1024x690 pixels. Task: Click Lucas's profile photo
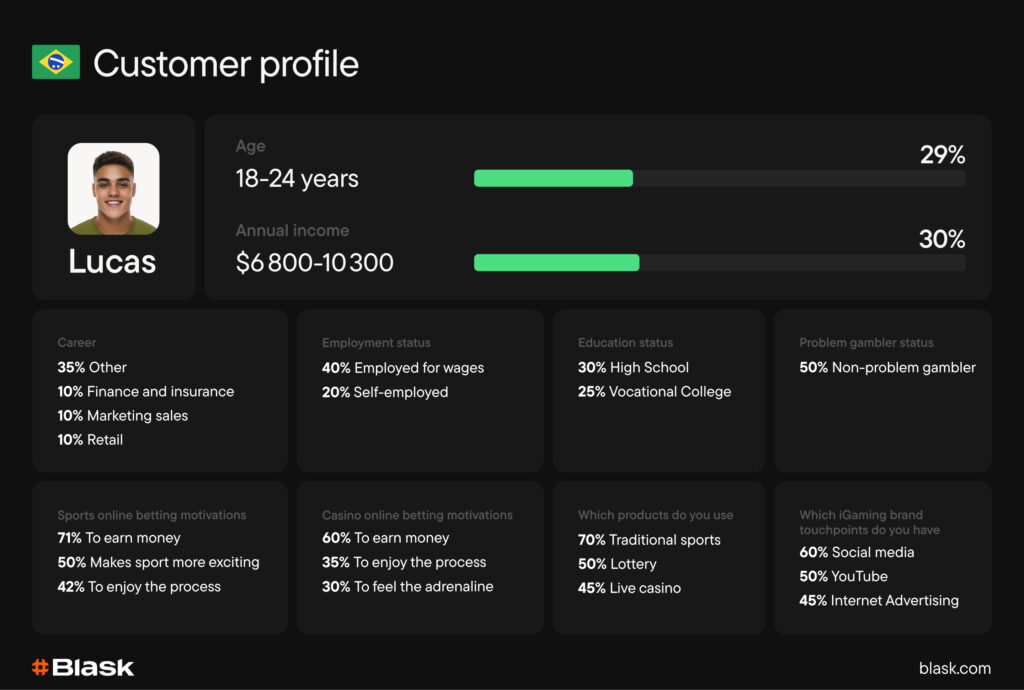(113, 189)
